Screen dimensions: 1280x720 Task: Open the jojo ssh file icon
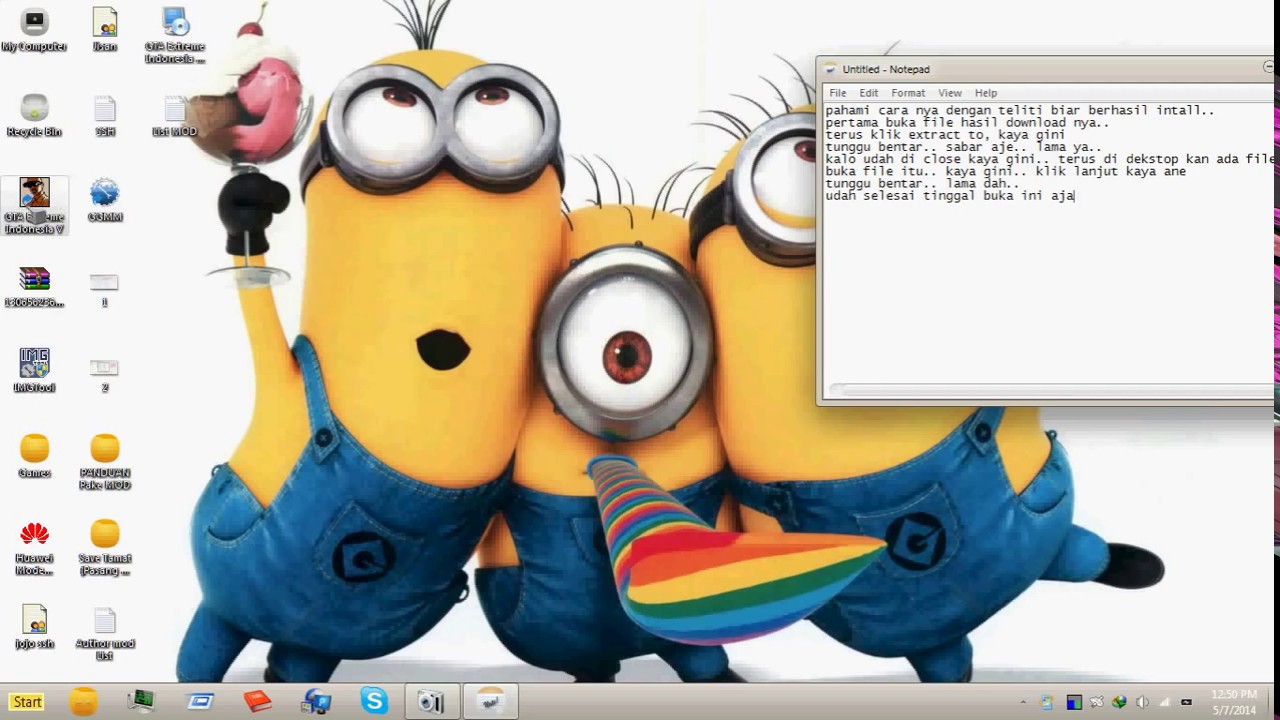(34, 628)
